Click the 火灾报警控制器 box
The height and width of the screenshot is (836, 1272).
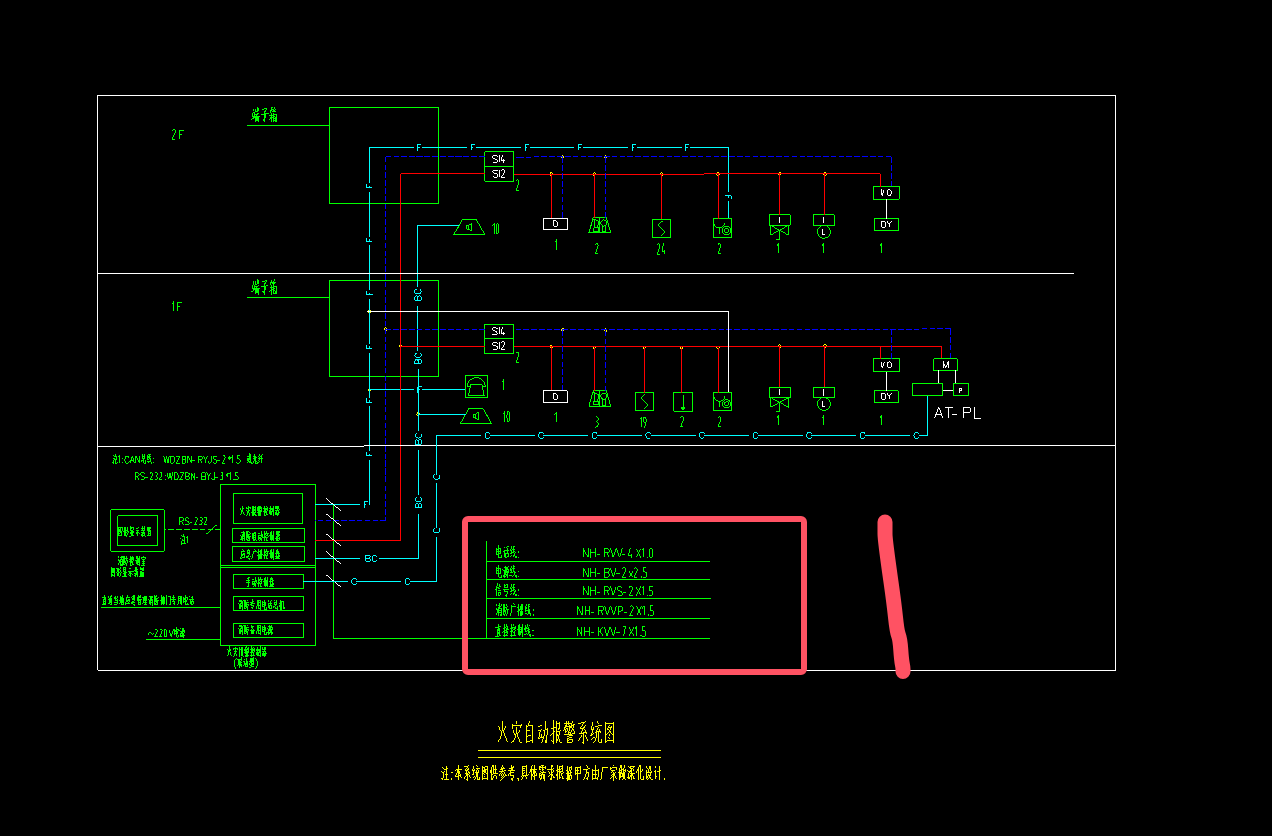267,508
